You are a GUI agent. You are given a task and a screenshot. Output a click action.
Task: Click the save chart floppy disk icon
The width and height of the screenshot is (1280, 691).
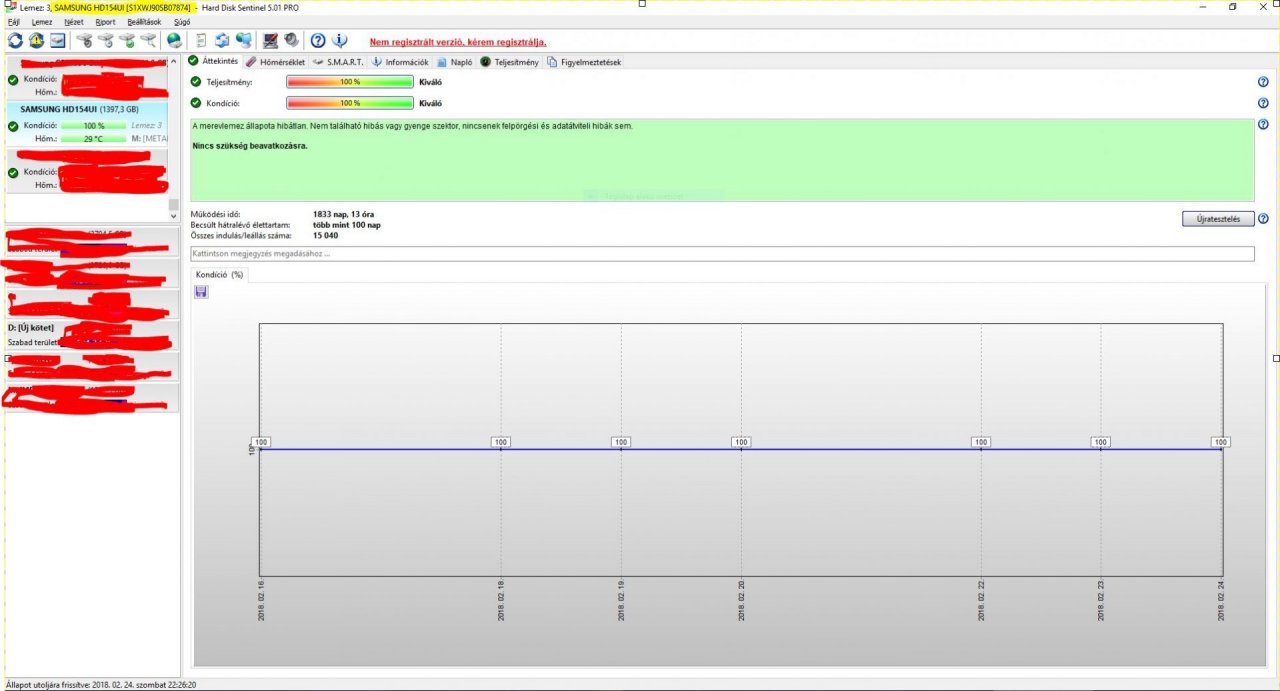[201, 291]
